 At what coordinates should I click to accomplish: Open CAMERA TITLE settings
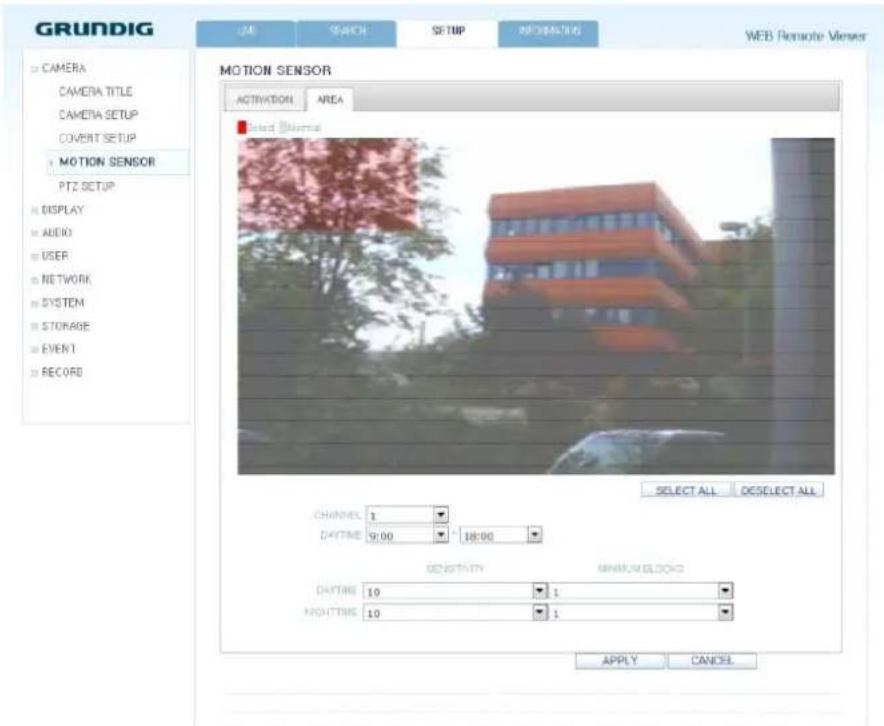[x=96, y=91]
